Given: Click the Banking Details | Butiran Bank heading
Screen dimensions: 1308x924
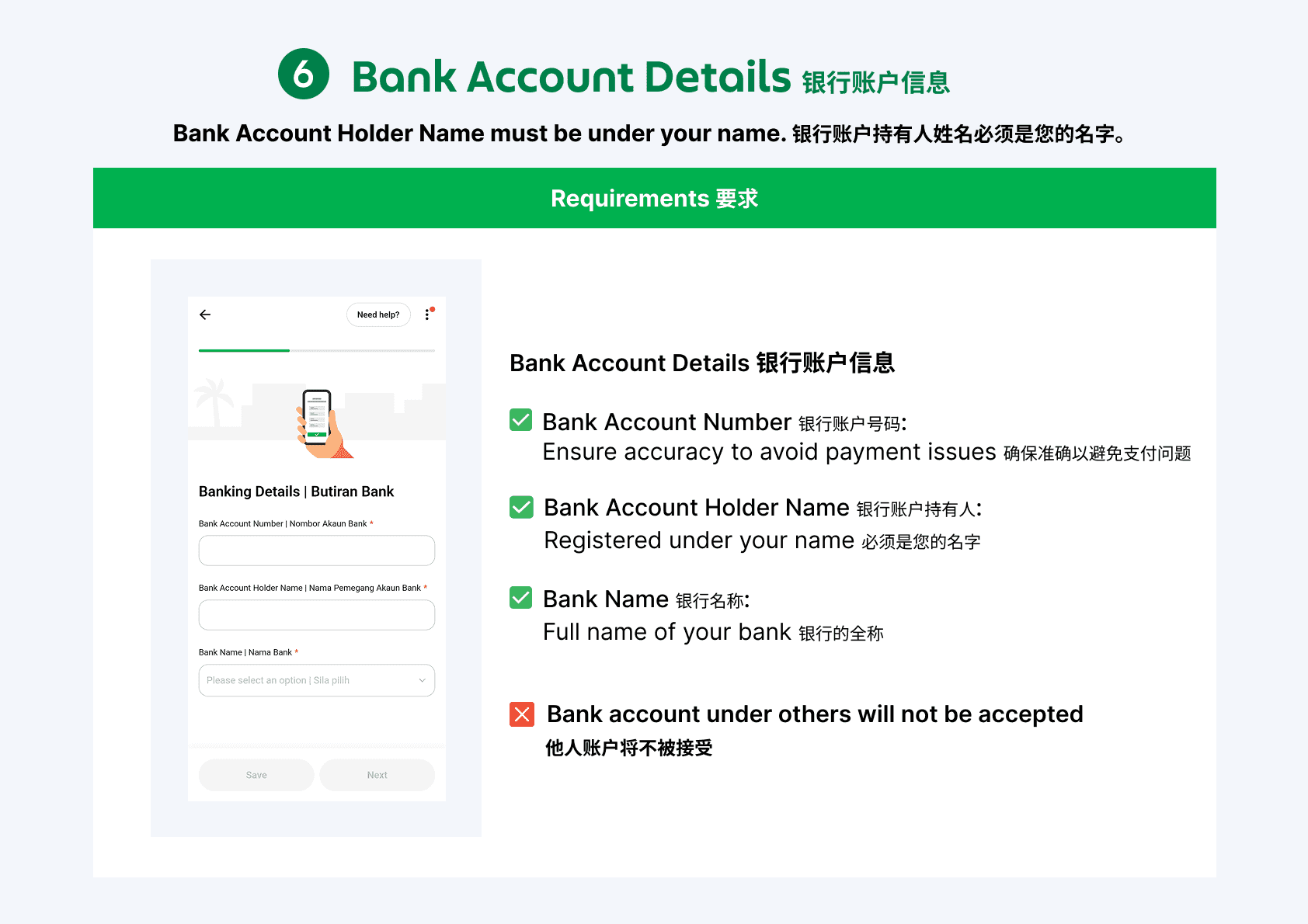Looking at the screenshot, I should point(296,492).
